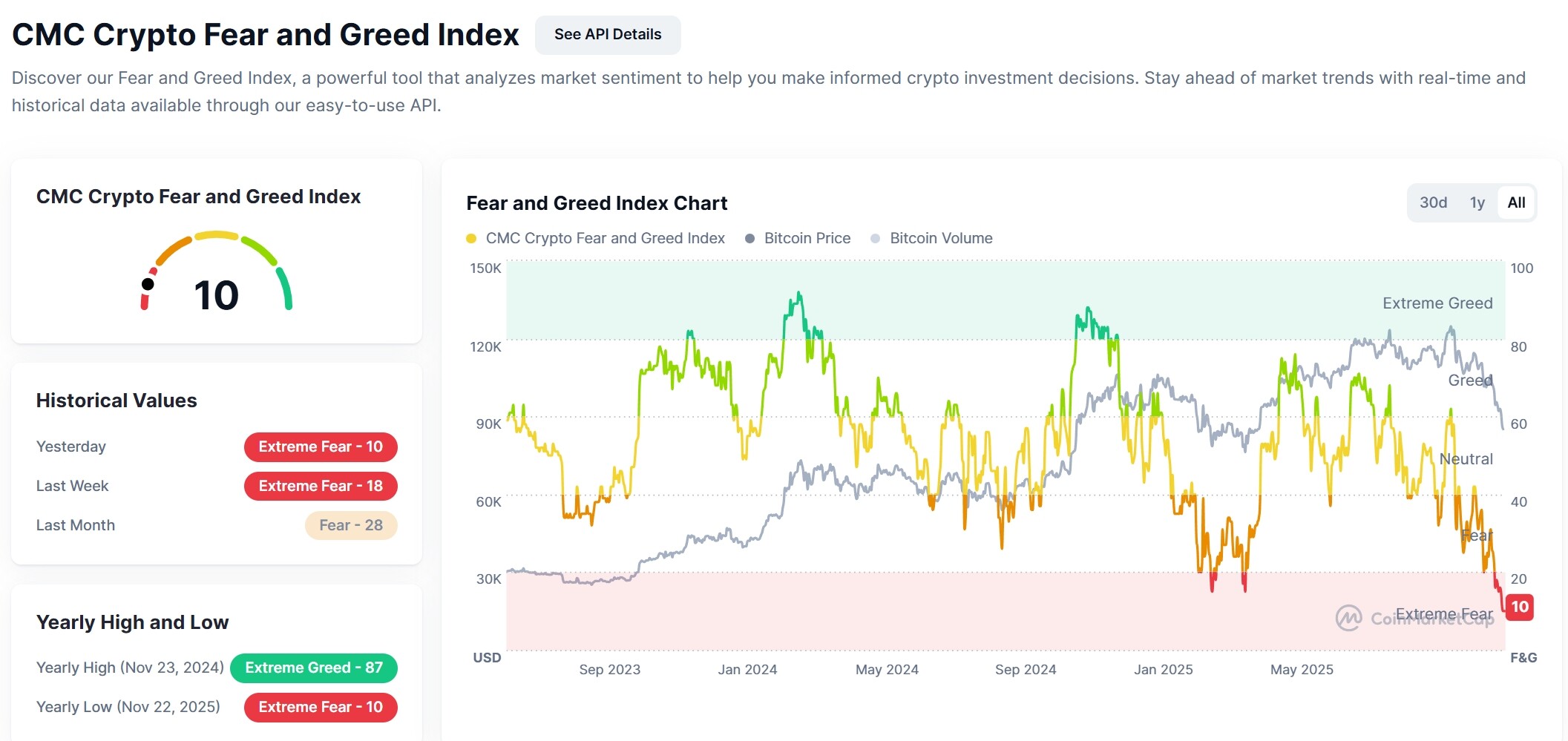Click the green segment of the gauge arc

pos(285,289)
